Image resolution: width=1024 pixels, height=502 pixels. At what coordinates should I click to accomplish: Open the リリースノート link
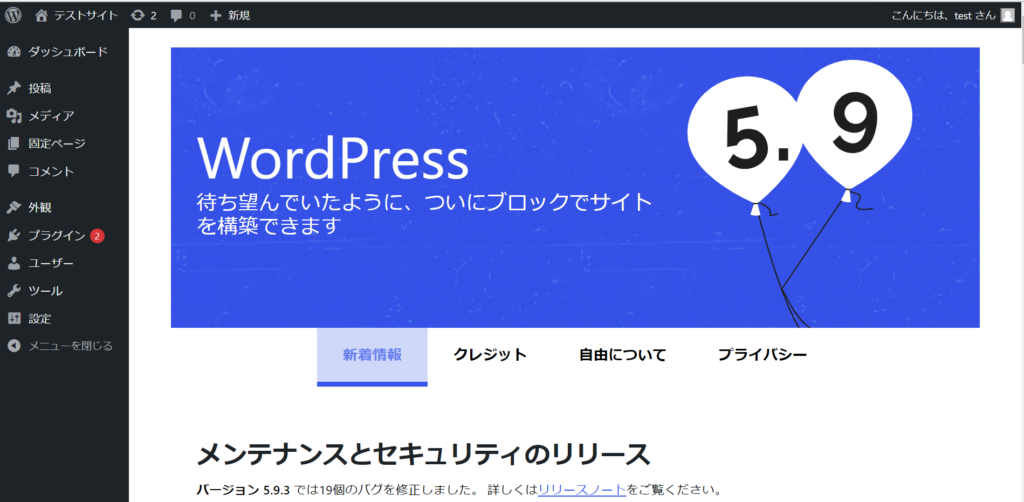click(x=583, y=490)
